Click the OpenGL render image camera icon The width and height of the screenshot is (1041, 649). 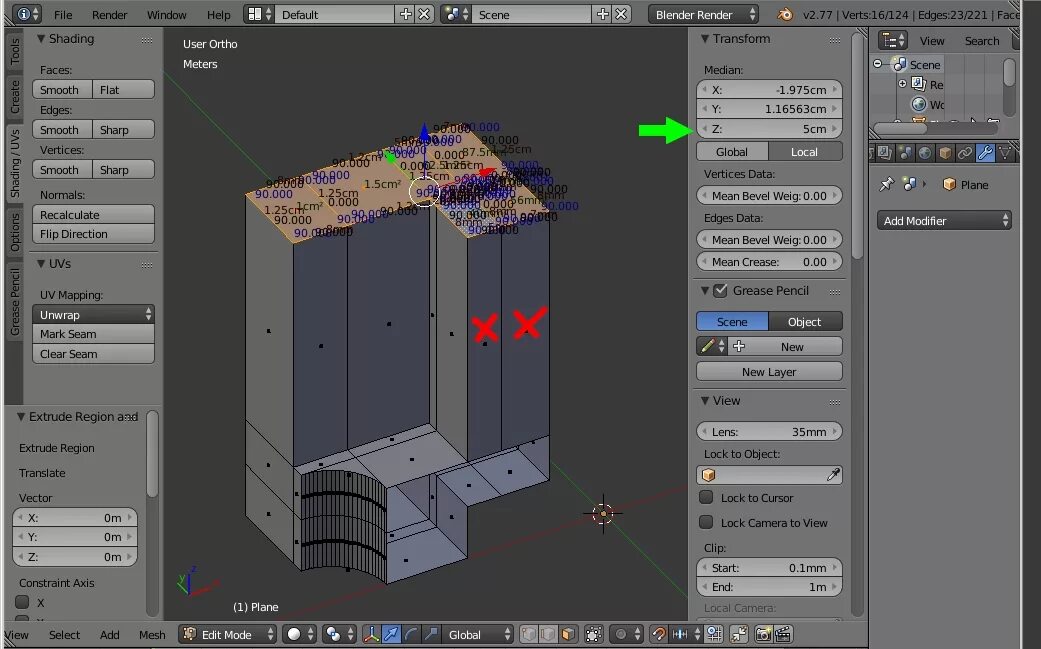coord(763,634)
